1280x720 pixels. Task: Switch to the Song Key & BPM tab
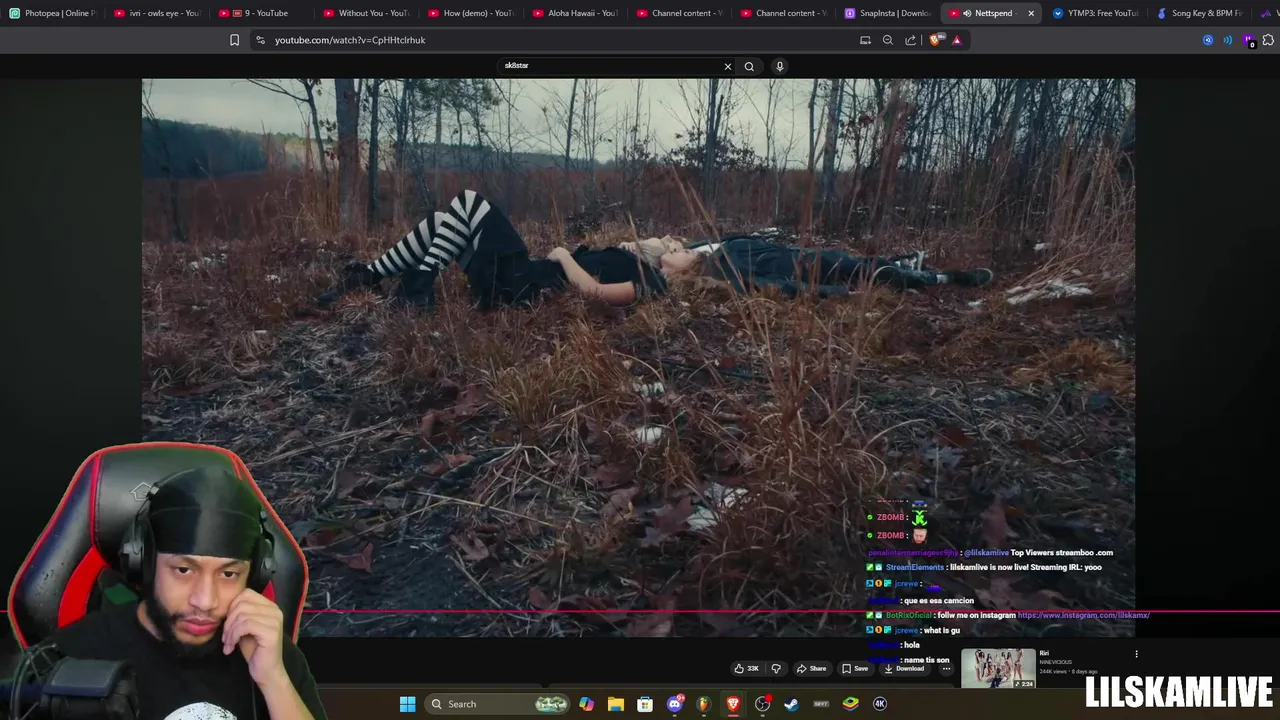click(x=1199, y=13)
